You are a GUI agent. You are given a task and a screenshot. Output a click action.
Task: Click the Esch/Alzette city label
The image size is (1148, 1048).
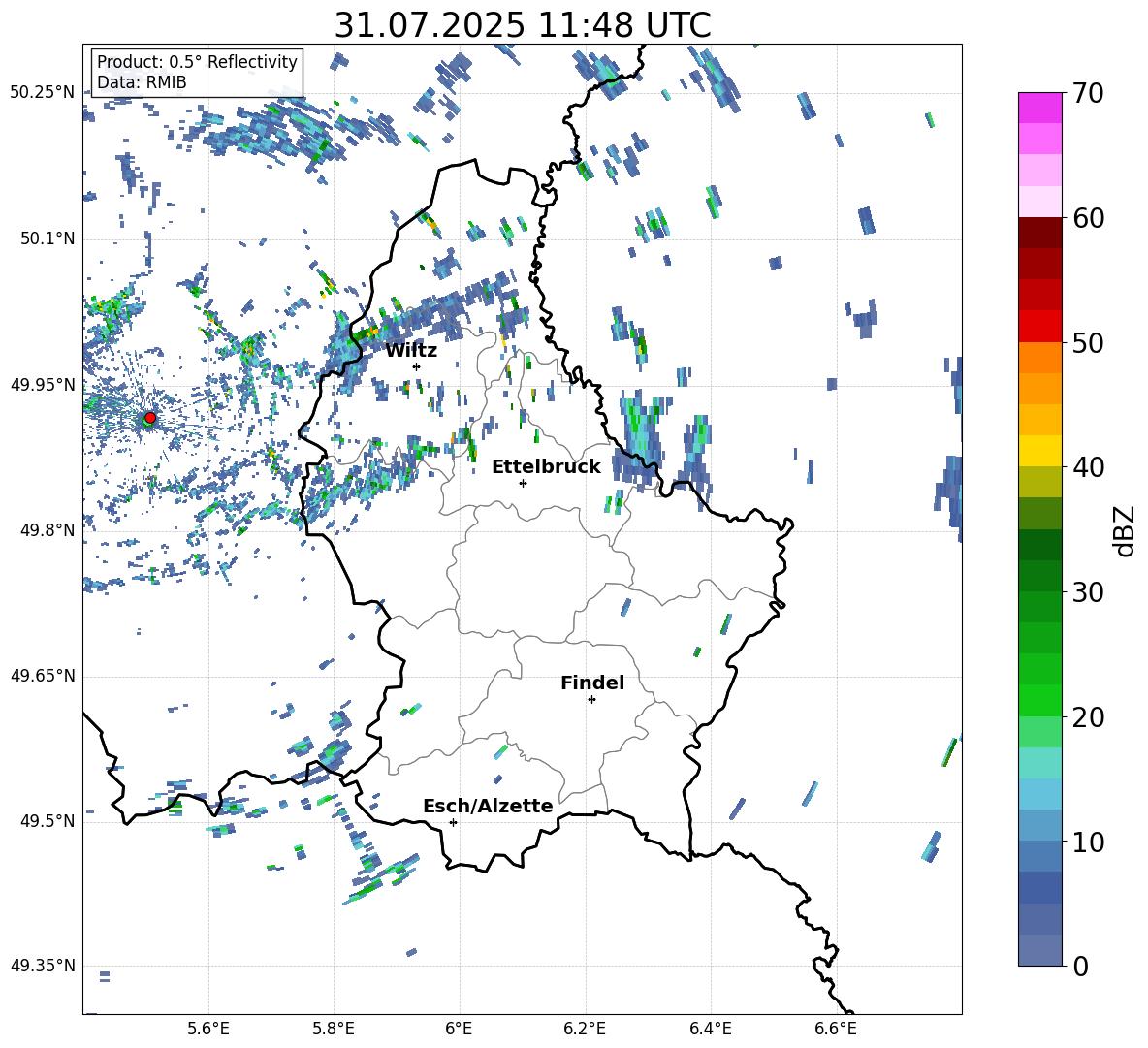pyautogui.click(x=488, y=806)
